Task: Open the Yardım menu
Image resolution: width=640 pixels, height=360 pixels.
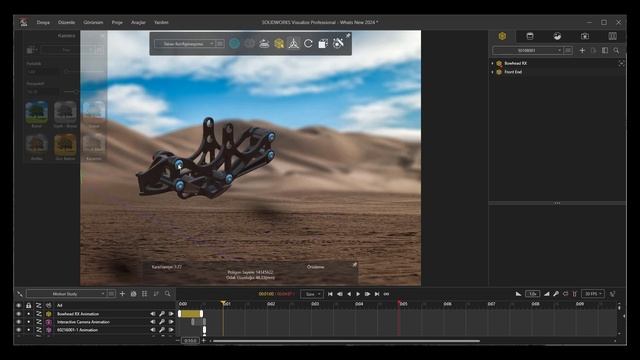Action: pyautogui.click(x=161, y=22)
